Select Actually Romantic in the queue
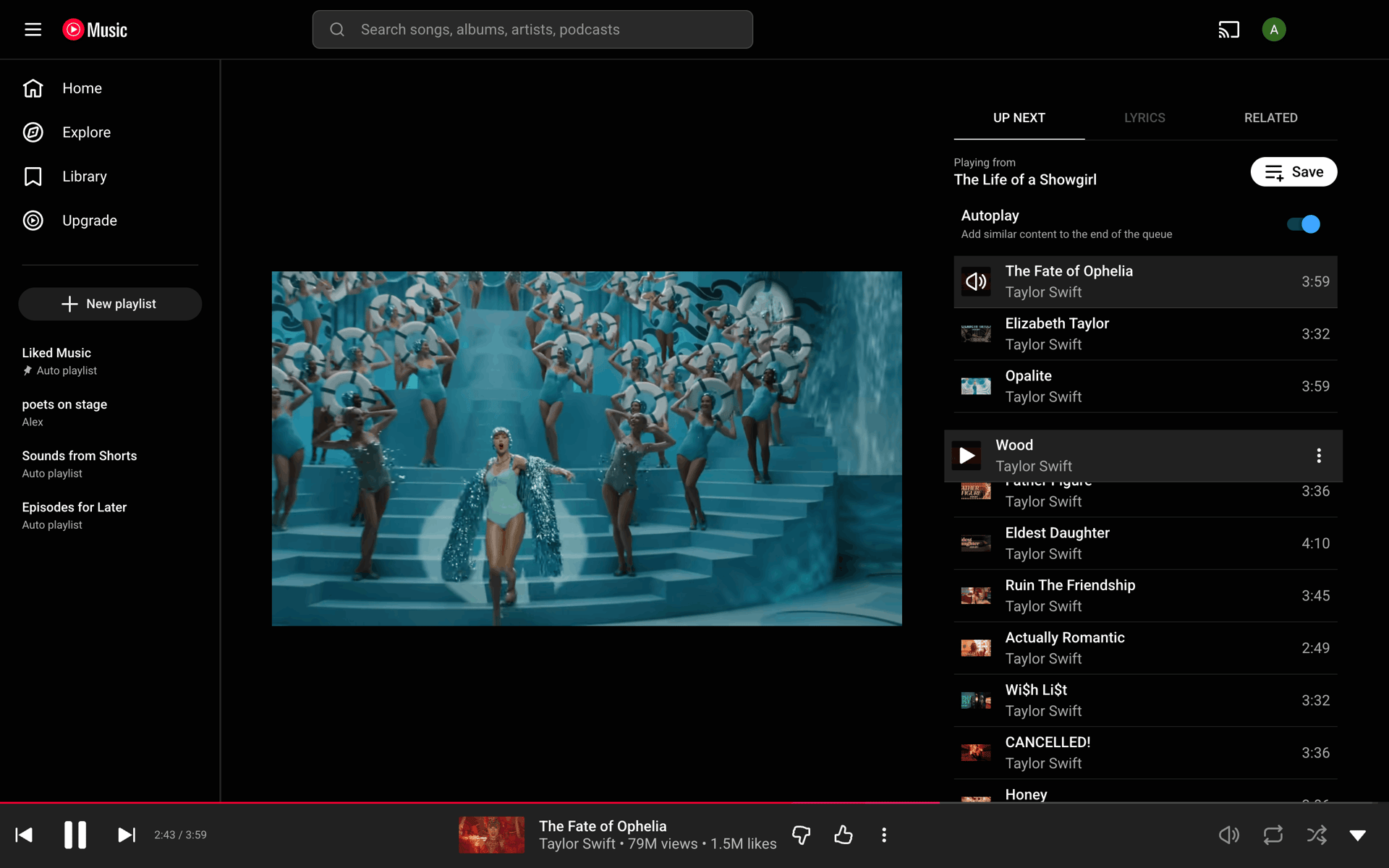The width and height of the screenshot is (1389, 868). (1145, 648)
